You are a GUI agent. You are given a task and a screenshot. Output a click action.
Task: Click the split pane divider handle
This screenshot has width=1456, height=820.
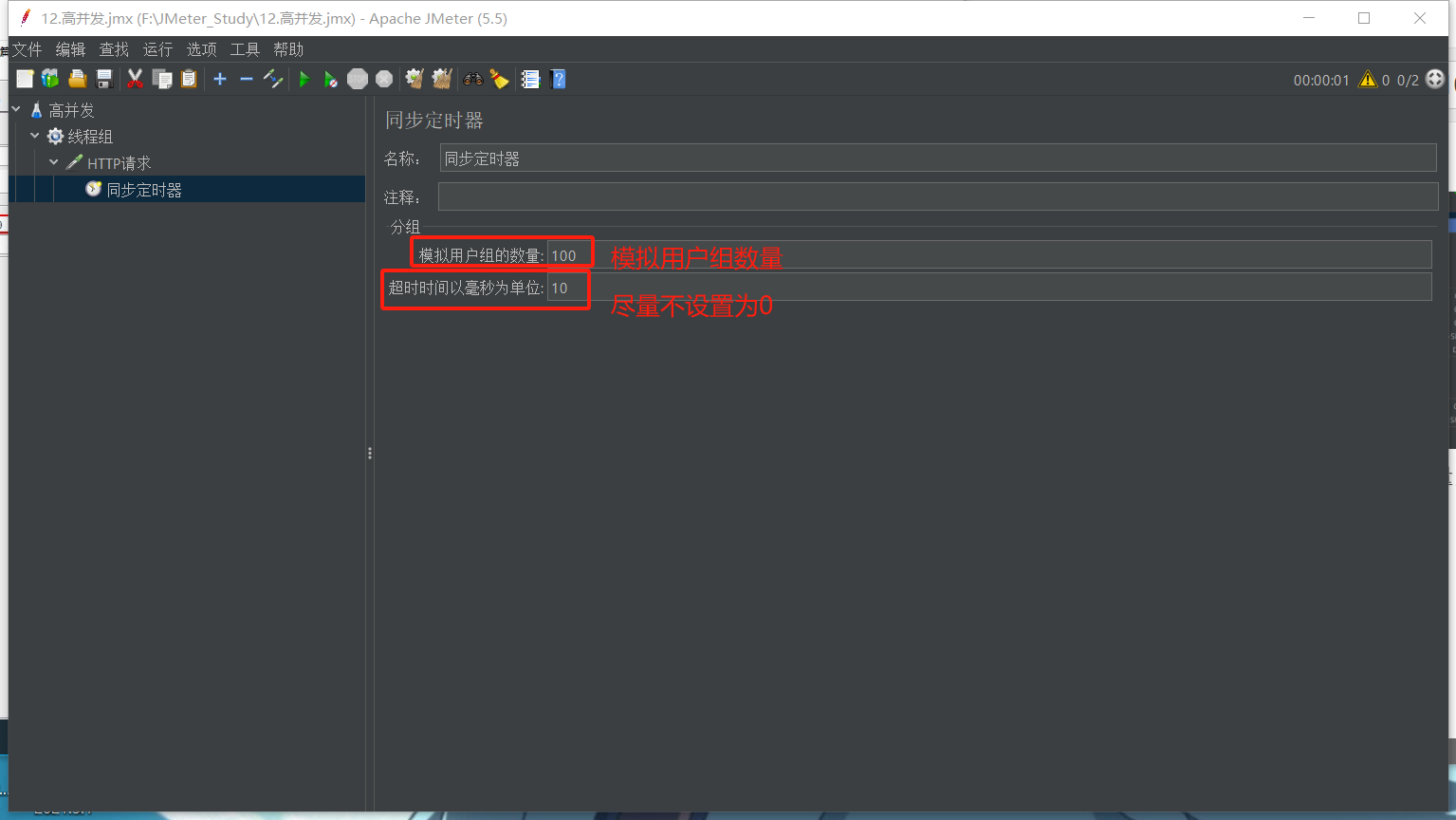[x=370, y=454]
